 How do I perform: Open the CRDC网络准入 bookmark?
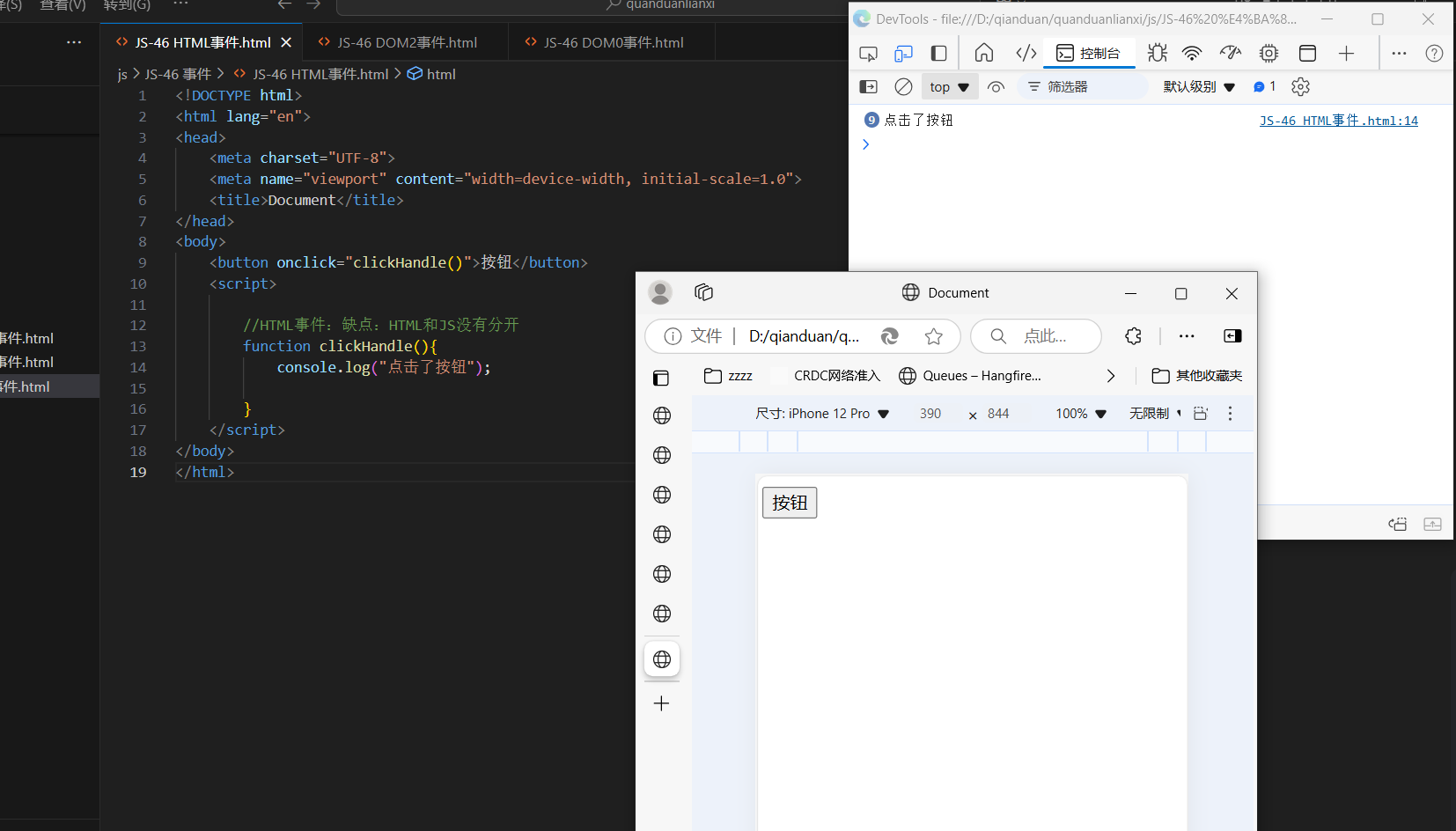tap(826, 376)
